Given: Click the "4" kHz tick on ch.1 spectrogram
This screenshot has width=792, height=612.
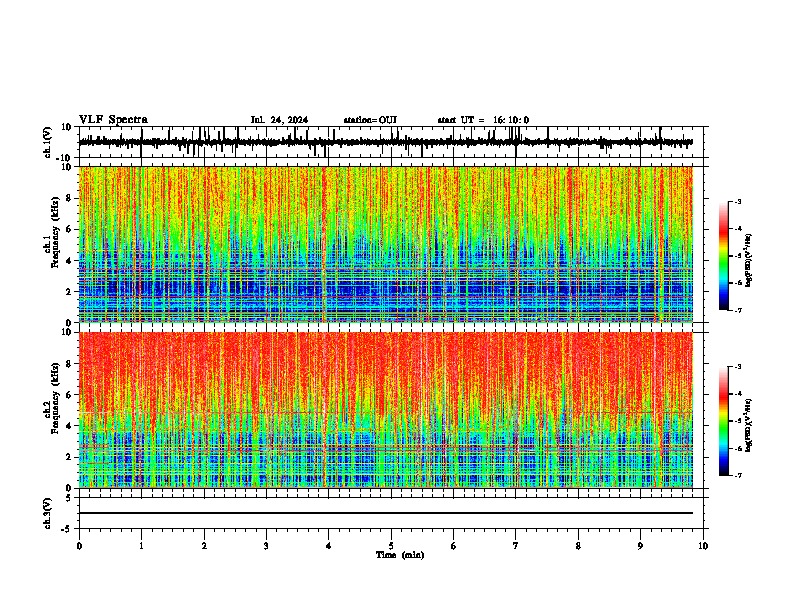Looking at the screenshot, I should click(69, 261).
